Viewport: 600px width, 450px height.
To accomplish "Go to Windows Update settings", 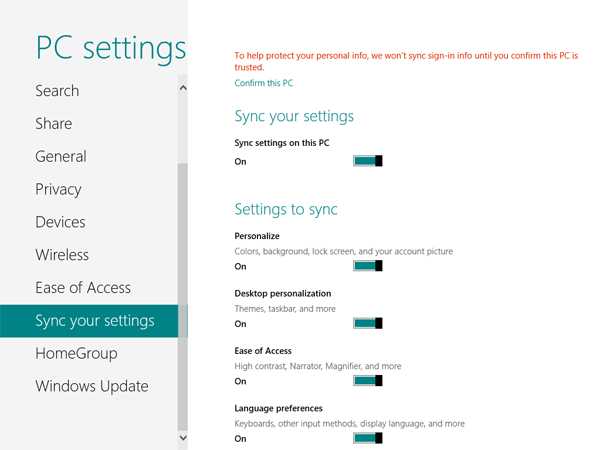I will point(89,386).
